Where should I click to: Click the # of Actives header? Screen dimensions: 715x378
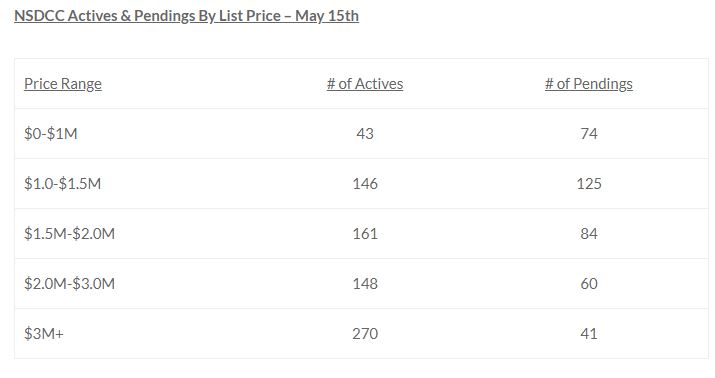click(365, 84)
